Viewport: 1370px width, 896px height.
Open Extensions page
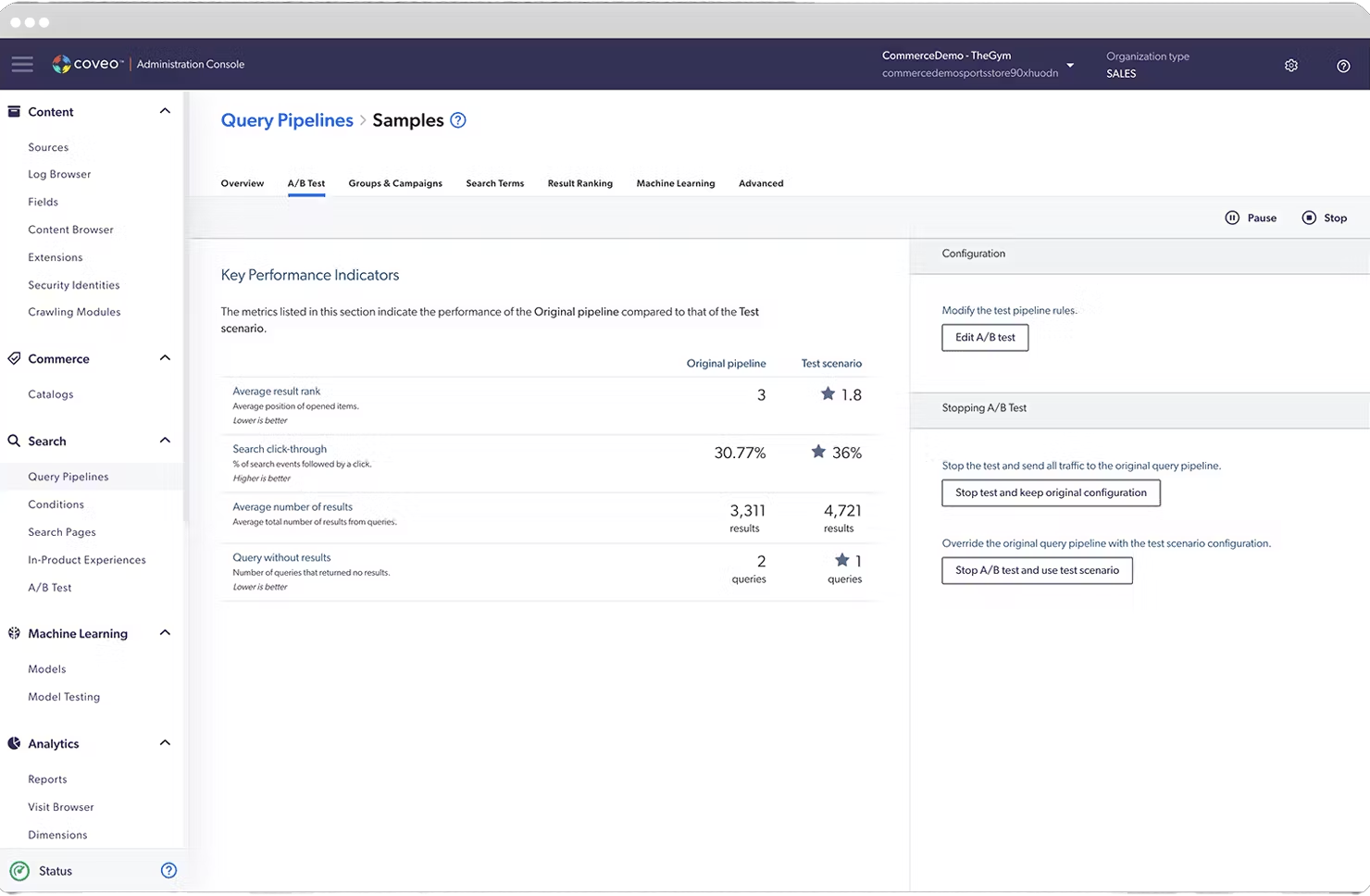click(56, 257)
